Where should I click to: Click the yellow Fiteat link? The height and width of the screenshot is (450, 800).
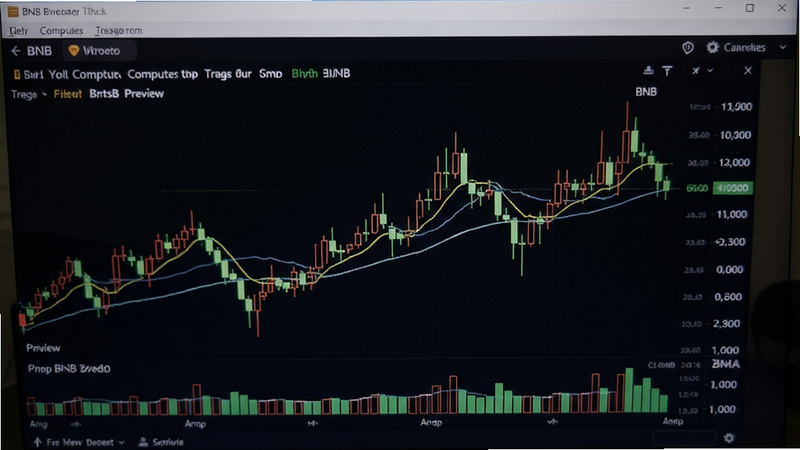tap(68, 94)
